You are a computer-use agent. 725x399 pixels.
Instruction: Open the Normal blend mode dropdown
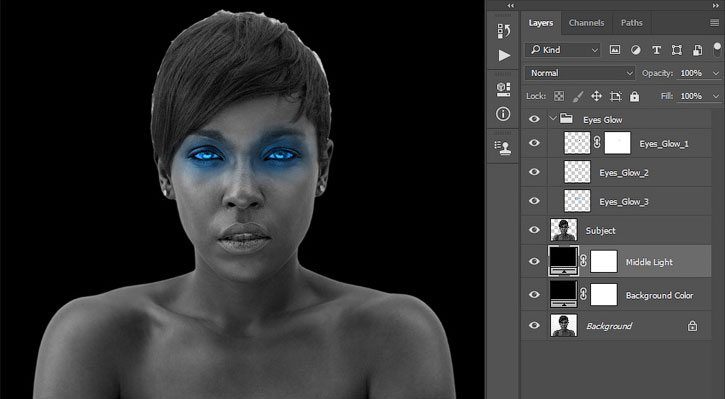pos(580,73)
